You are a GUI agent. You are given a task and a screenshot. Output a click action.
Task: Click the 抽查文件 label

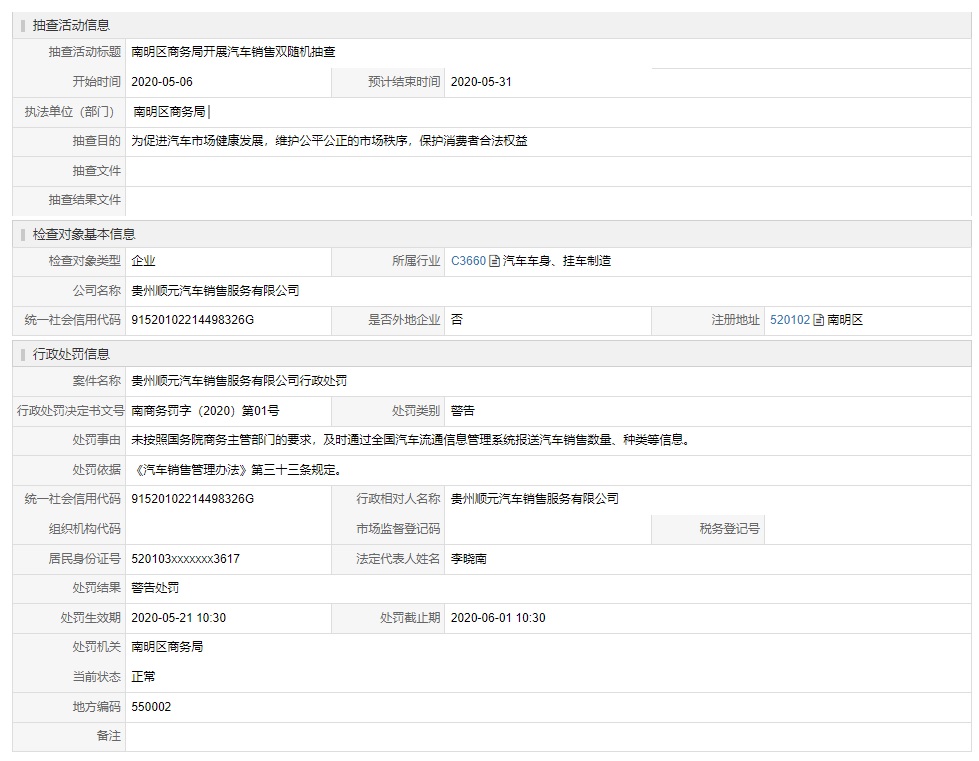[x=96, y=171]
